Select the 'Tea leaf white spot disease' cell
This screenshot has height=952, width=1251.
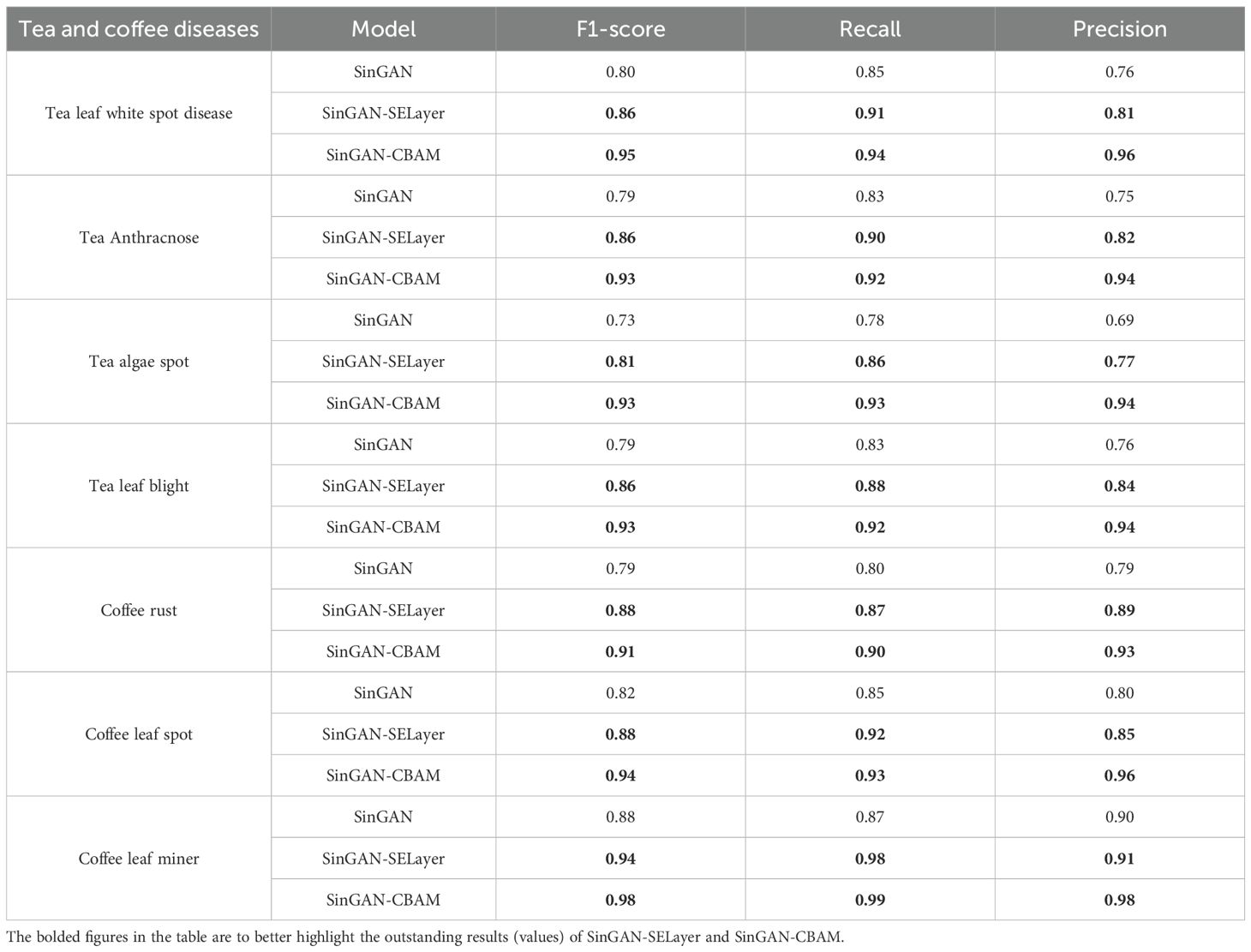tap(139, 113)
